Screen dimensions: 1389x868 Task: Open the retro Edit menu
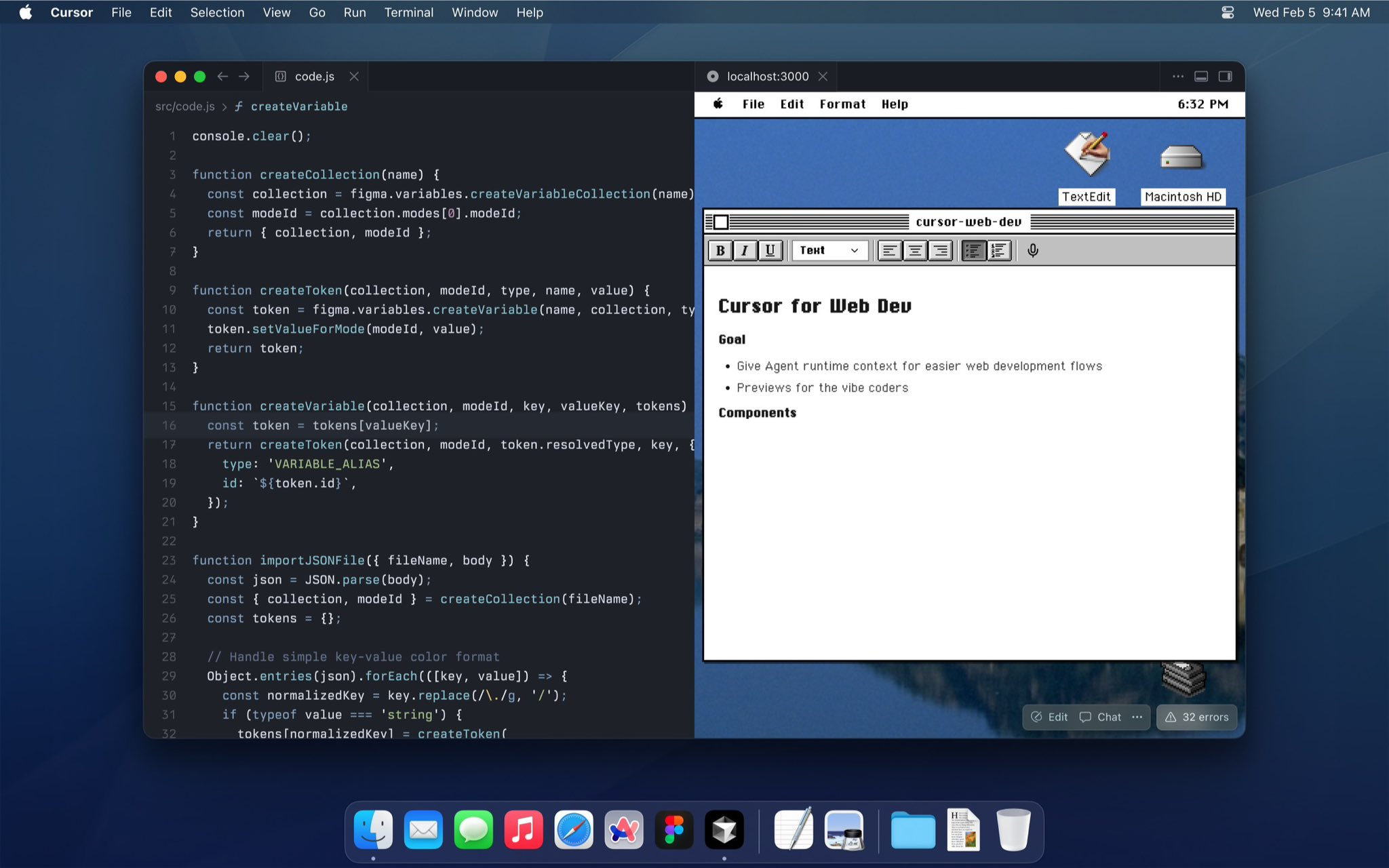pos(791,104)
